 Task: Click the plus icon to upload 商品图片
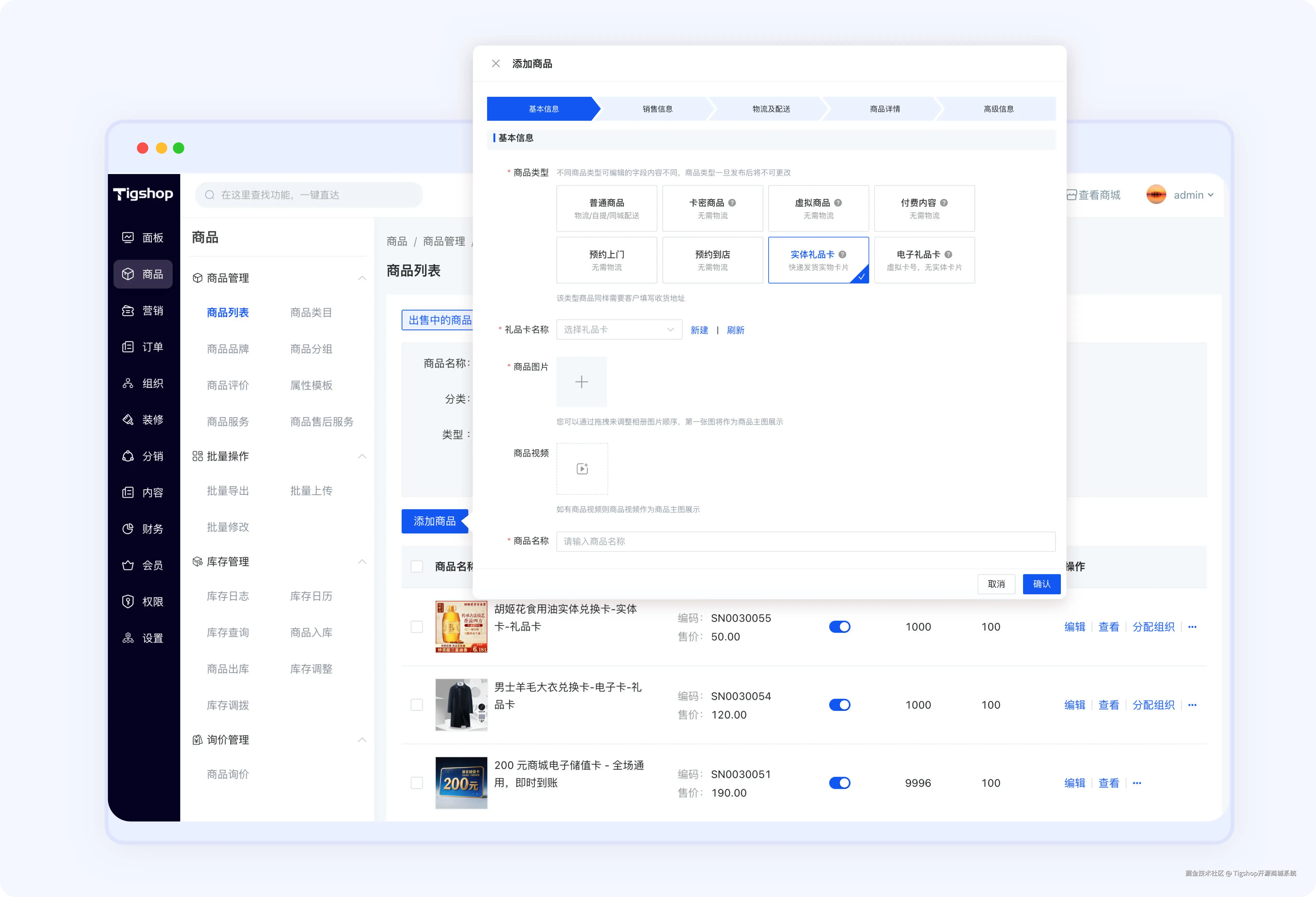click(x=581, y=382)
